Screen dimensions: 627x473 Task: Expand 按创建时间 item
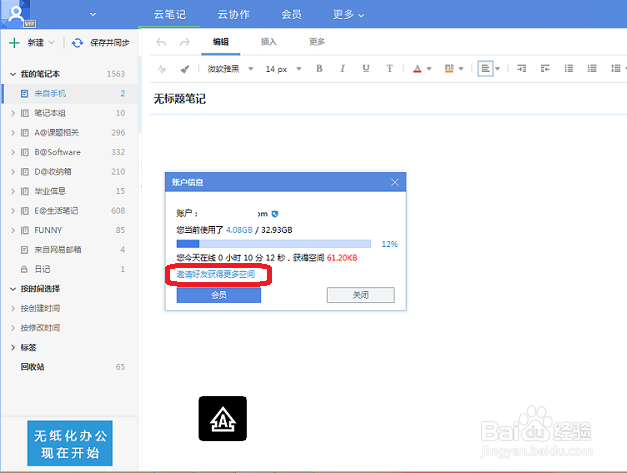[x=13, y=308]
